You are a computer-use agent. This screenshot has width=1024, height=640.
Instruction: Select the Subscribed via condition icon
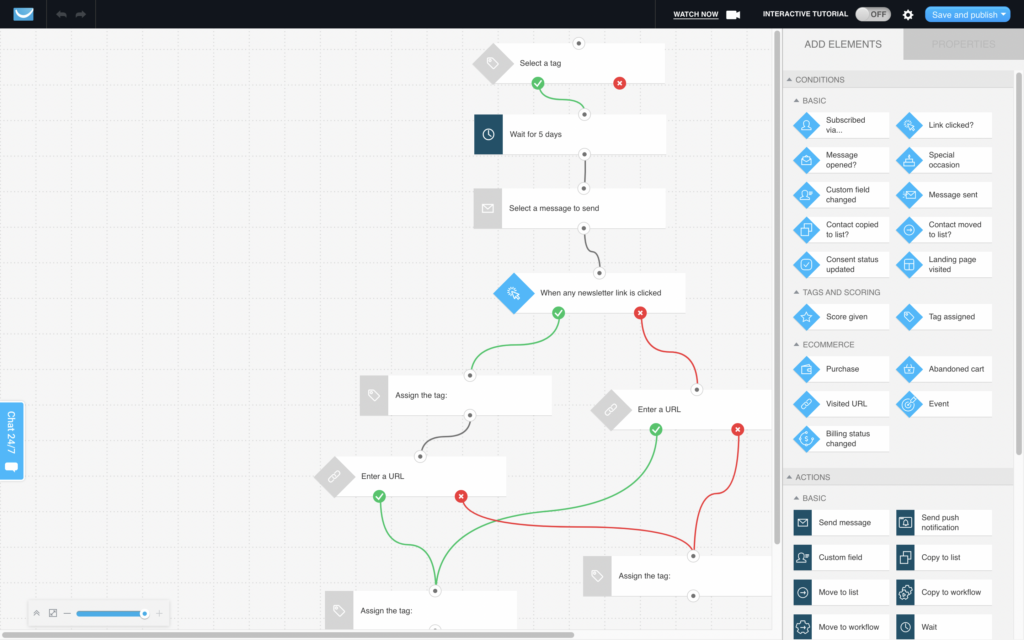pyautogui.click(x=807, y=125)
